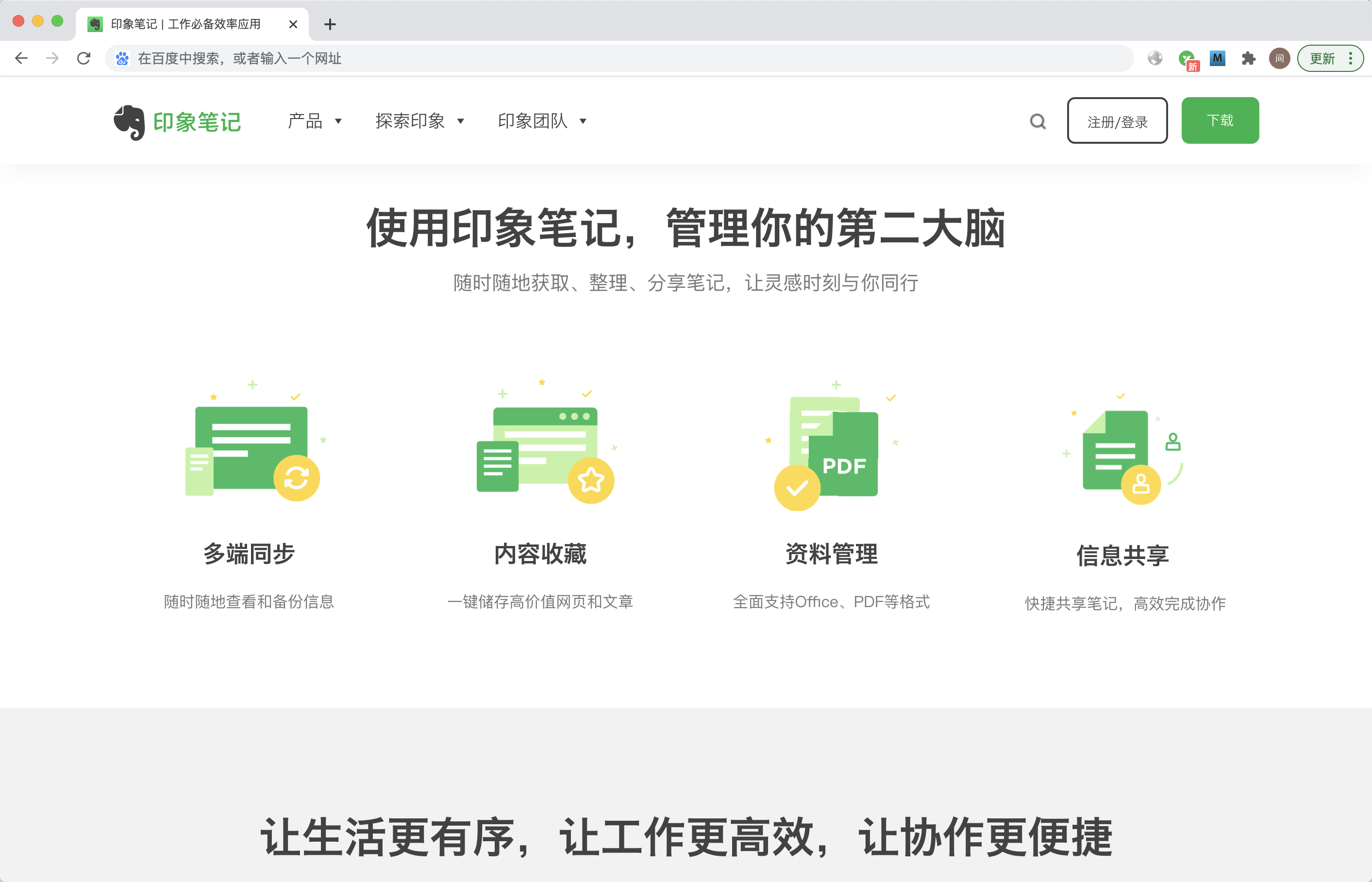Click the 注册/登录 button

coord(1117,121)
